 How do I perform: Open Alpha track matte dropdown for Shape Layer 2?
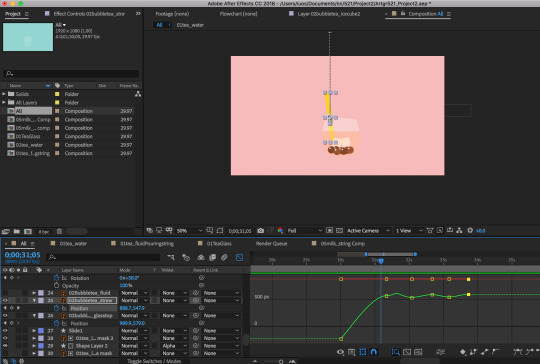pos(174,346)
